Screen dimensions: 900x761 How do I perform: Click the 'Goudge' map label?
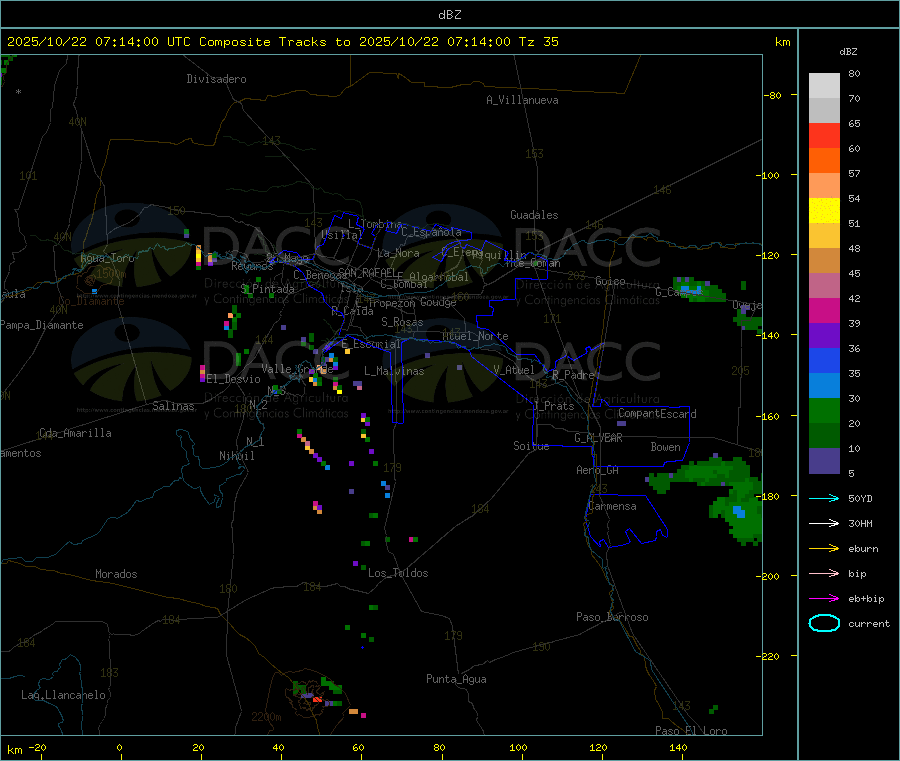[x=439, y=302]
